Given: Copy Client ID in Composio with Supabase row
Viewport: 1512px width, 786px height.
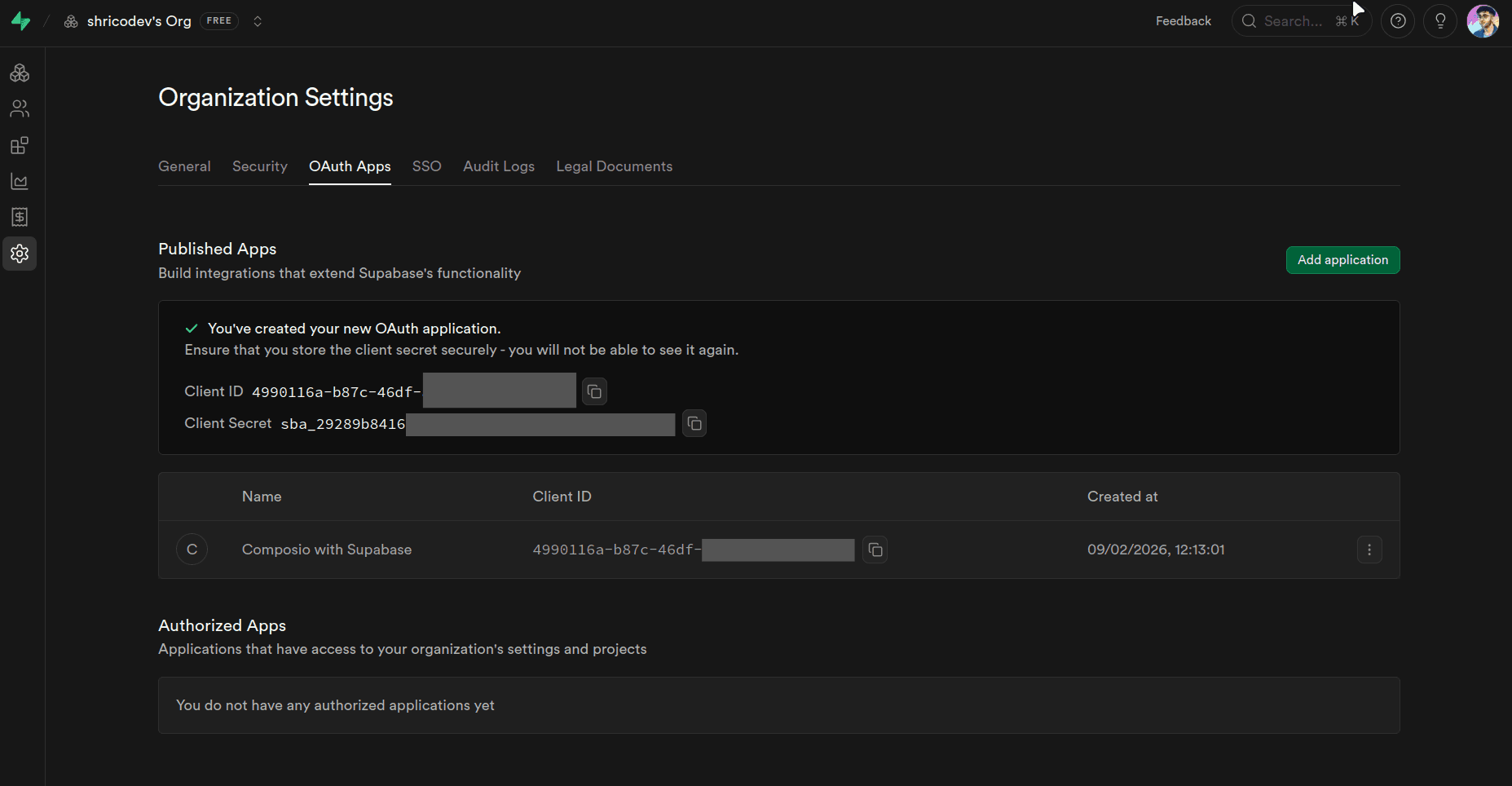Looking at the screenshot, I should 875,550.
